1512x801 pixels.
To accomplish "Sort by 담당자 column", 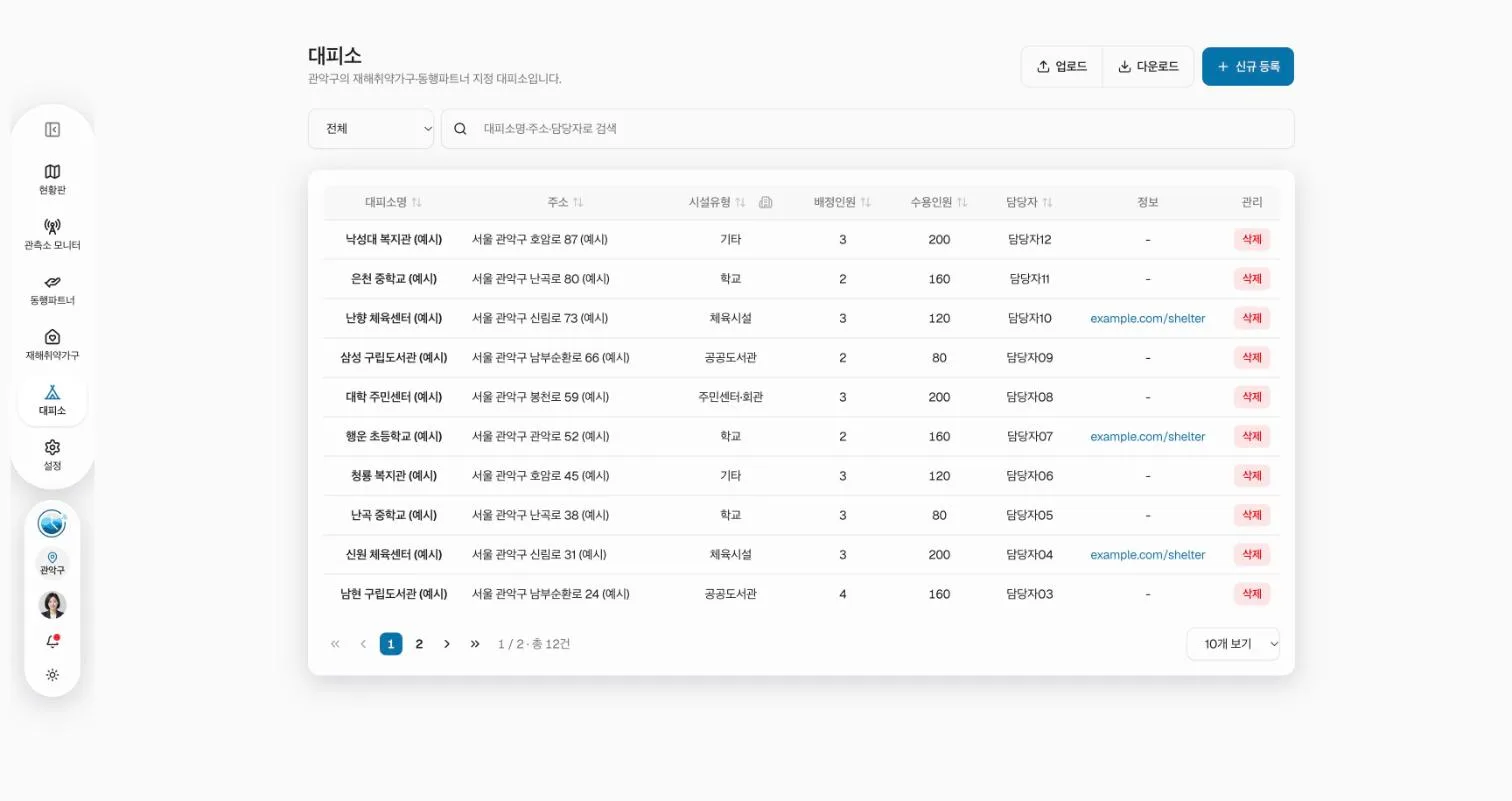I will coord(1030,202).
